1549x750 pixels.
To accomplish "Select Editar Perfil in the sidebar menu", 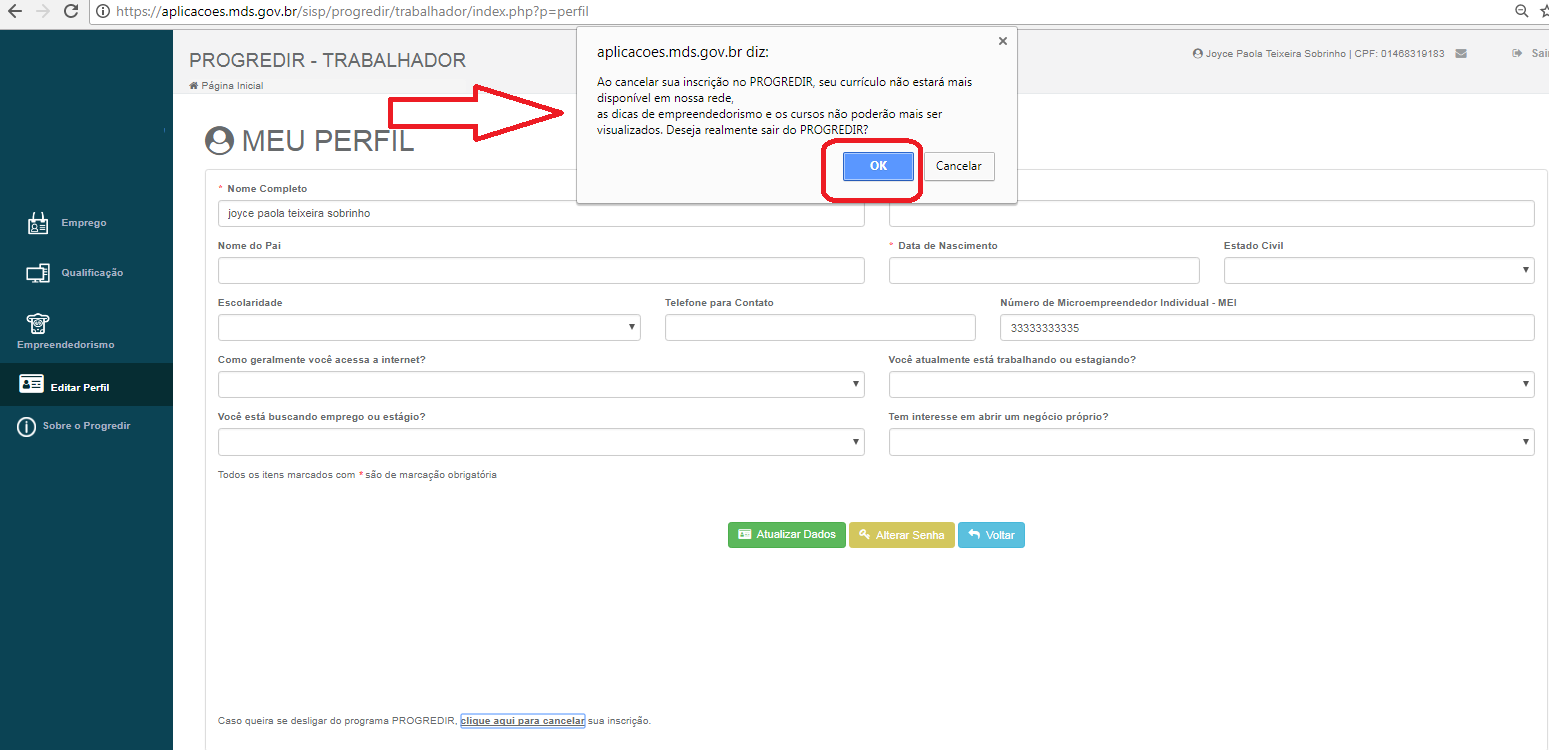I will [x=80, y=387].
